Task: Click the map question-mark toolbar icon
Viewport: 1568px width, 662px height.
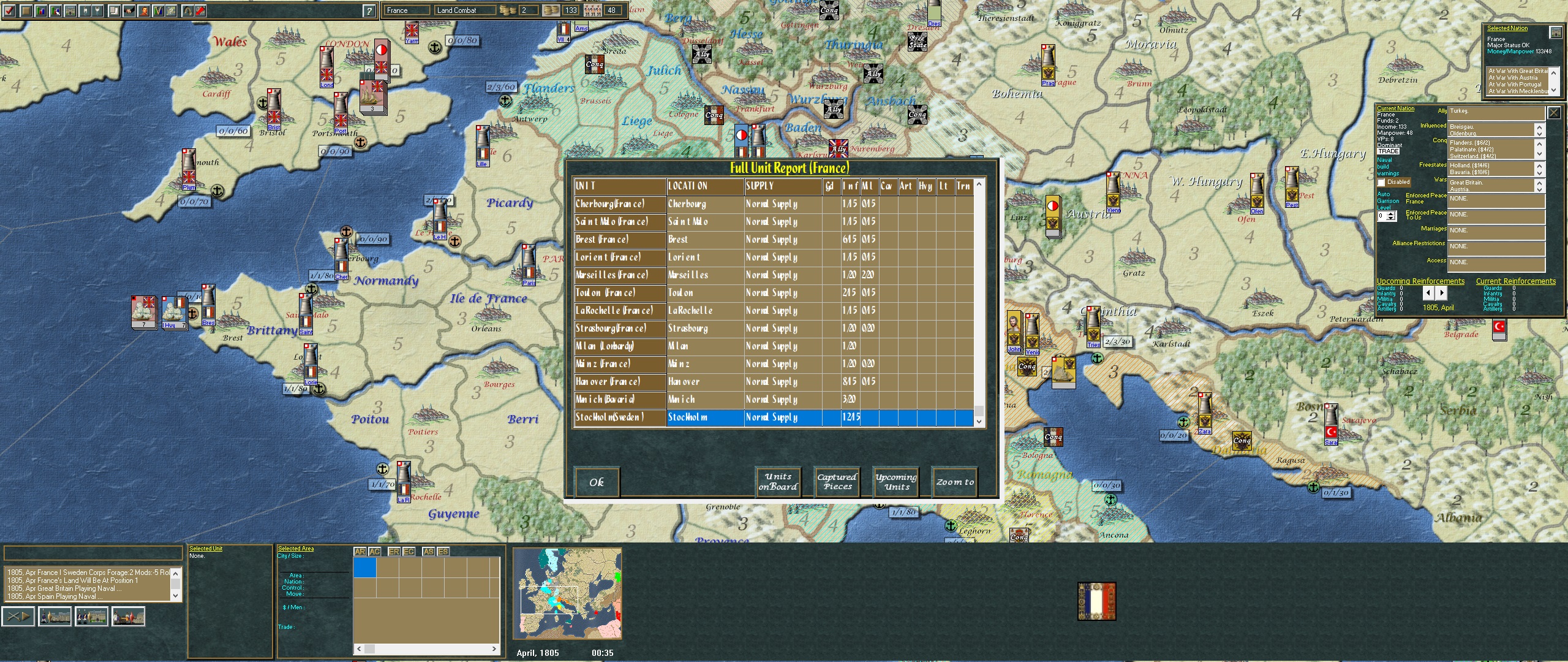Action: coord(171,10)
